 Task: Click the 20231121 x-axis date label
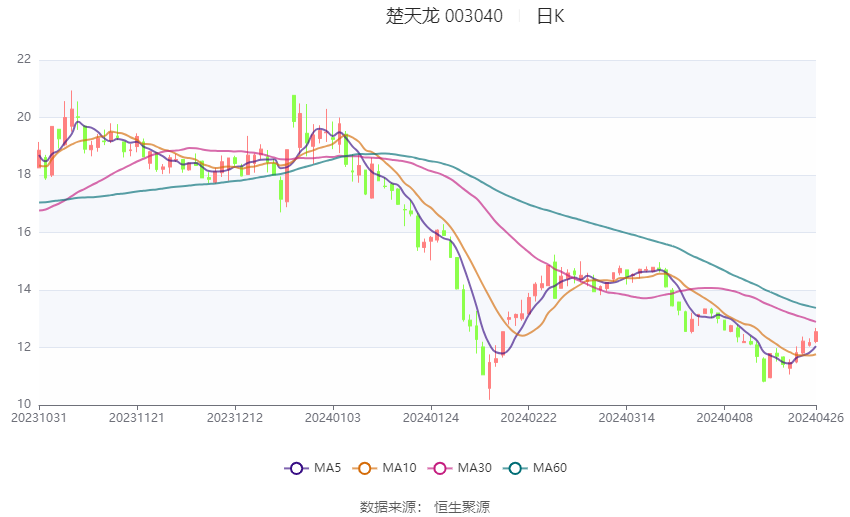[x=136, y=417]
